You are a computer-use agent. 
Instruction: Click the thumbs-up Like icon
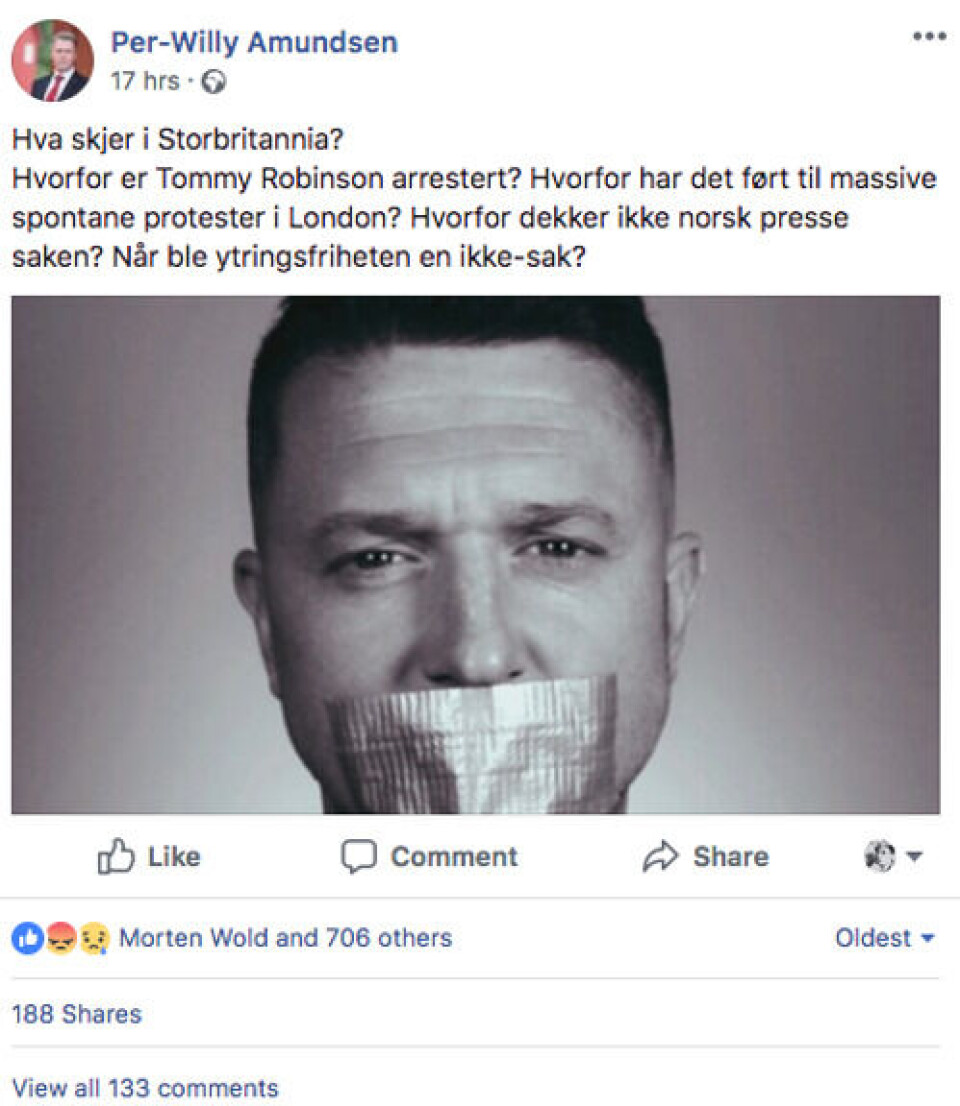tap(116, 857)
